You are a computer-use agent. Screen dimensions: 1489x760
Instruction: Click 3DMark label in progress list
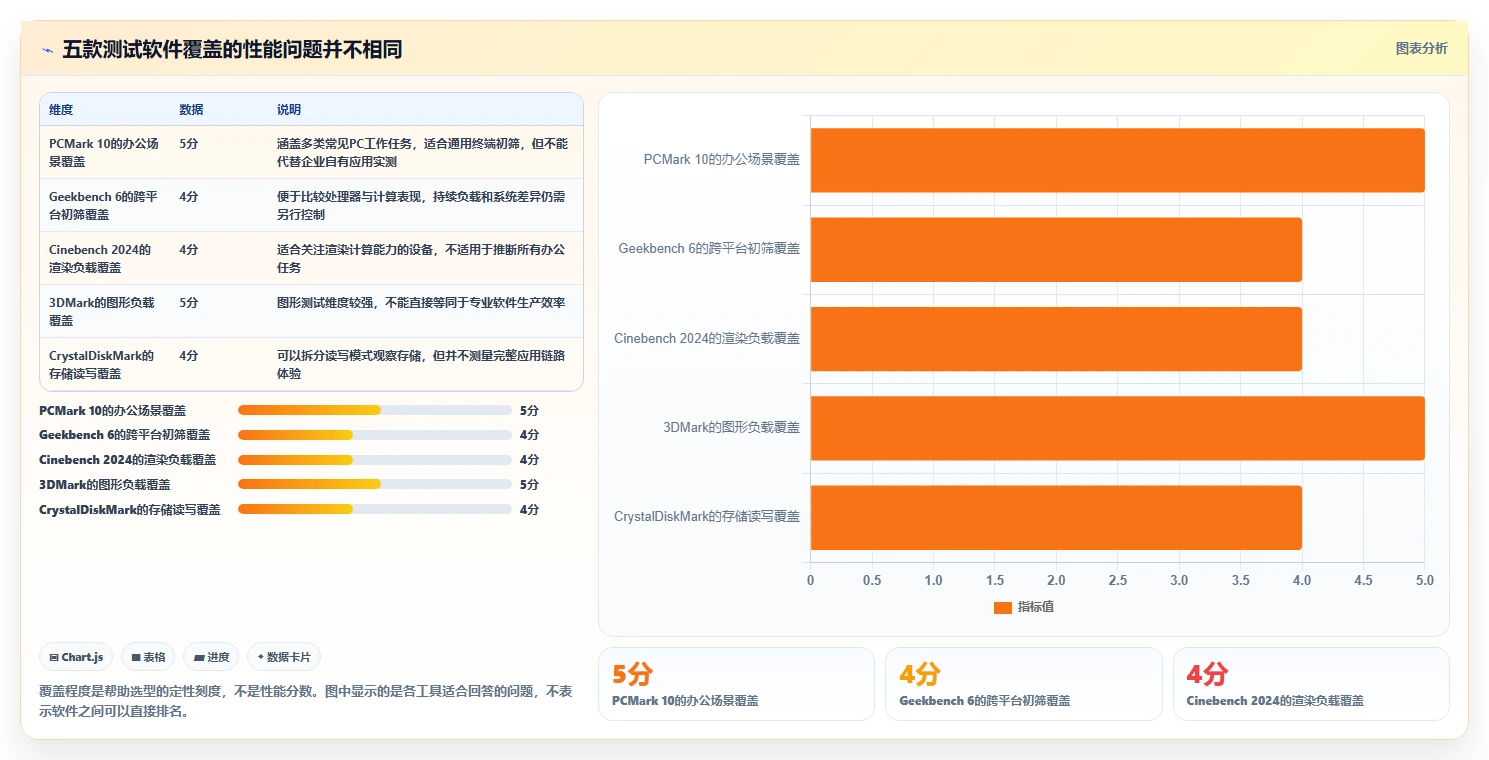tap(105, 484)
